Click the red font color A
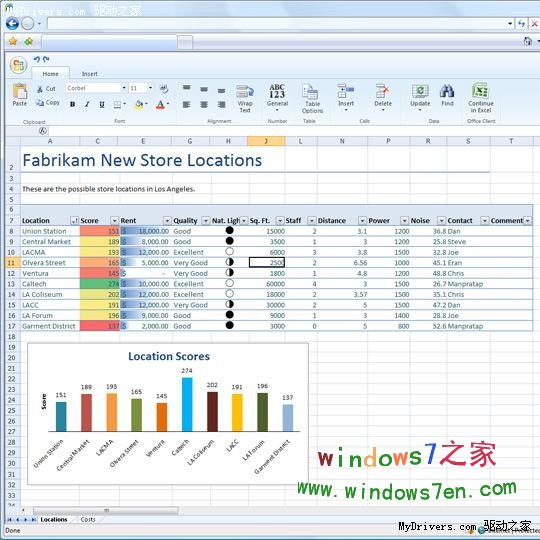 pos(160,104)
